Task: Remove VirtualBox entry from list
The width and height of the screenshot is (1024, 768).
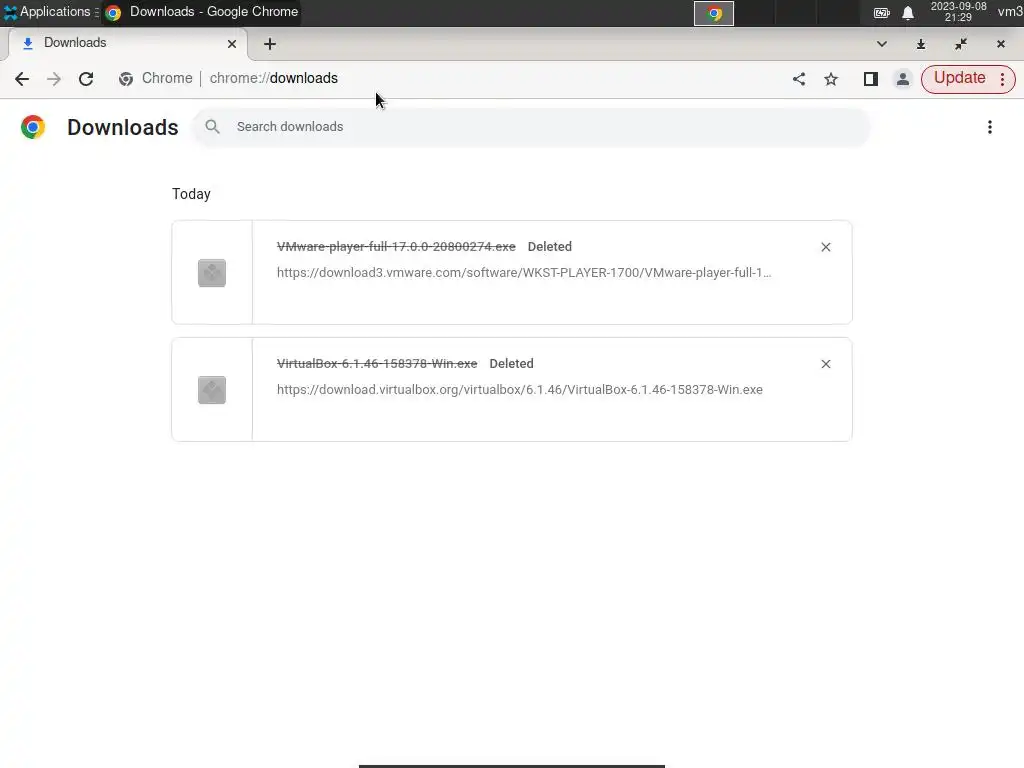Action: click(x=825, y=364)
